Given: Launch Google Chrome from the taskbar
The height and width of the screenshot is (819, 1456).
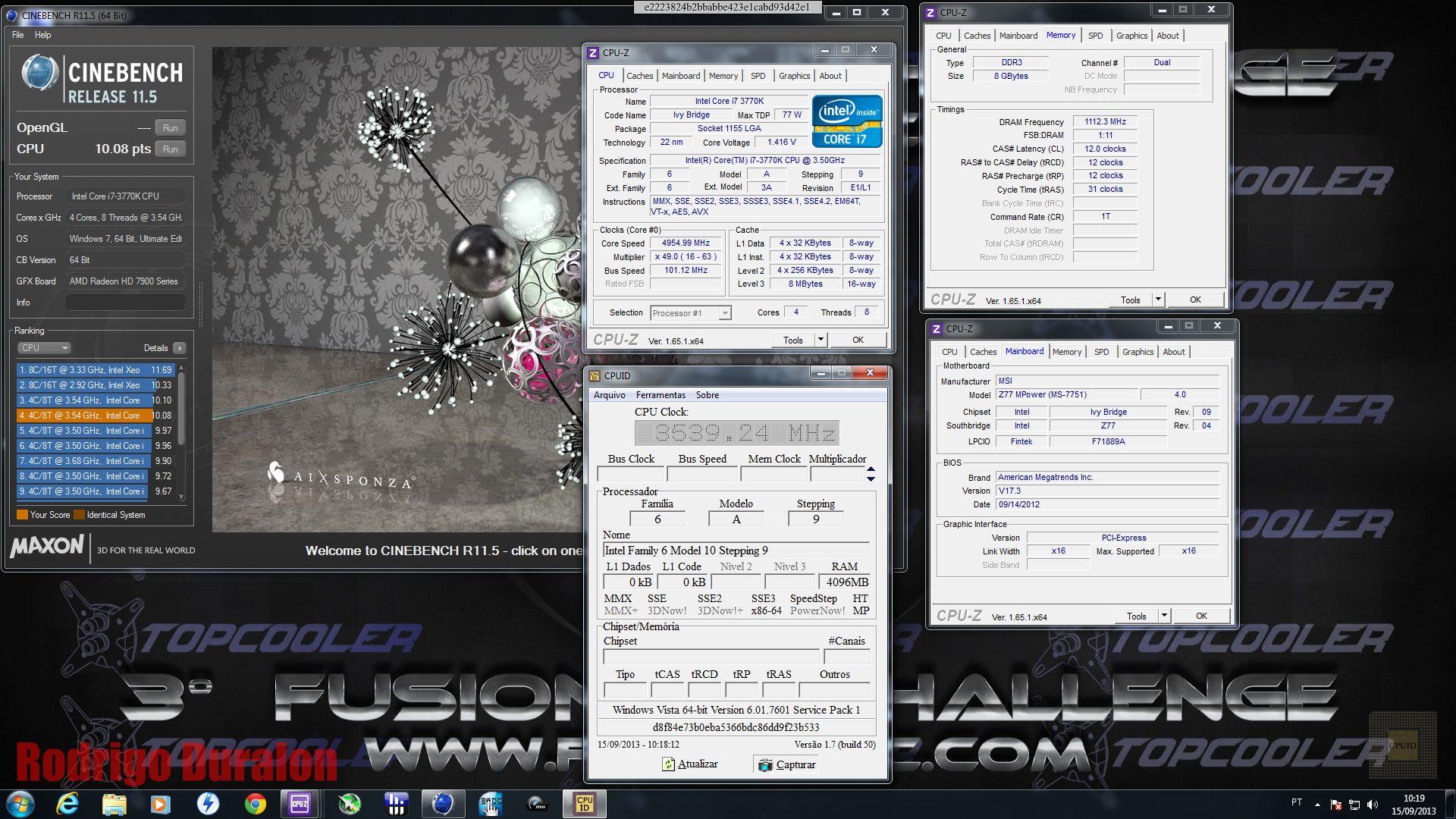Looking at the screenshot, I should [x=255, y=804].
